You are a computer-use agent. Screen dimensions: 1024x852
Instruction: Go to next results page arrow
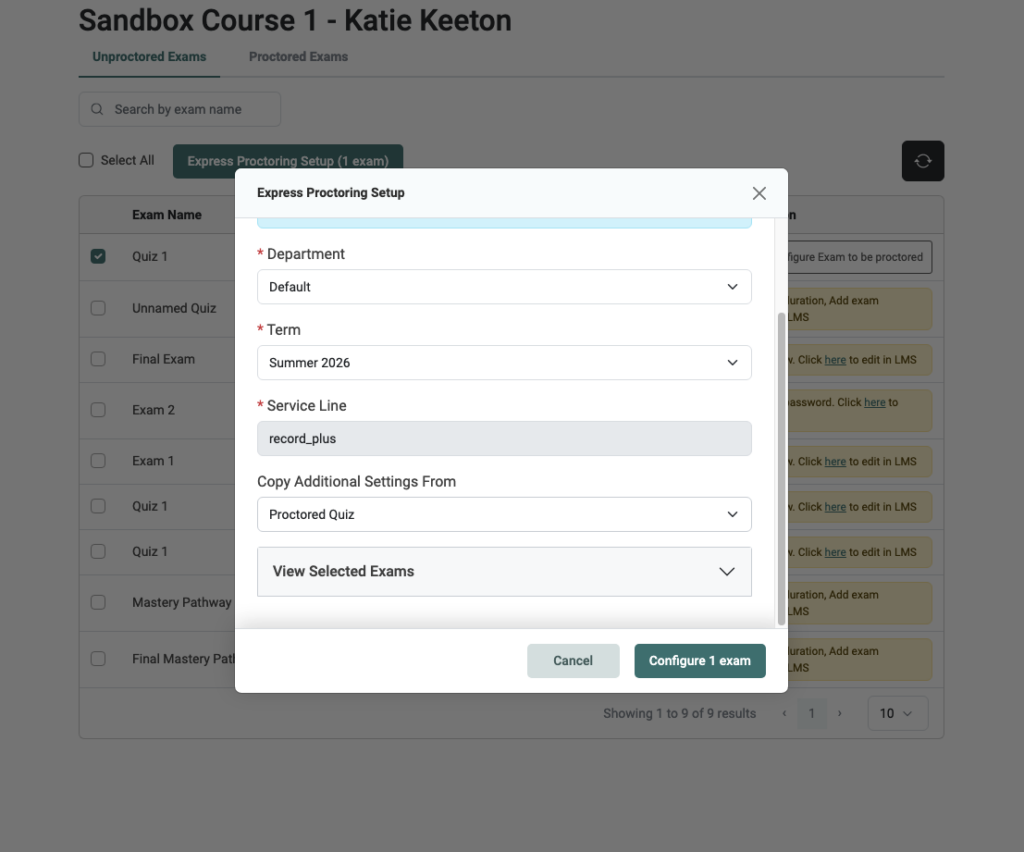tap(840, 714)
